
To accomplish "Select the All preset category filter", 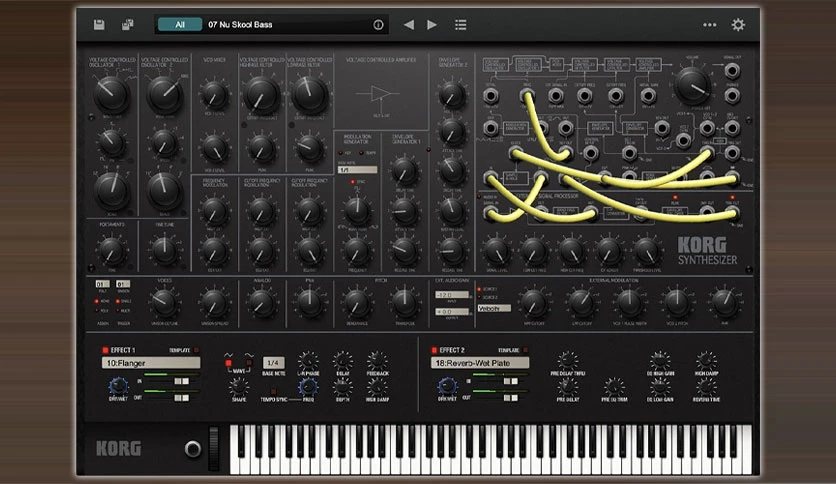I will pyautogui.click(x=180, y=25).
